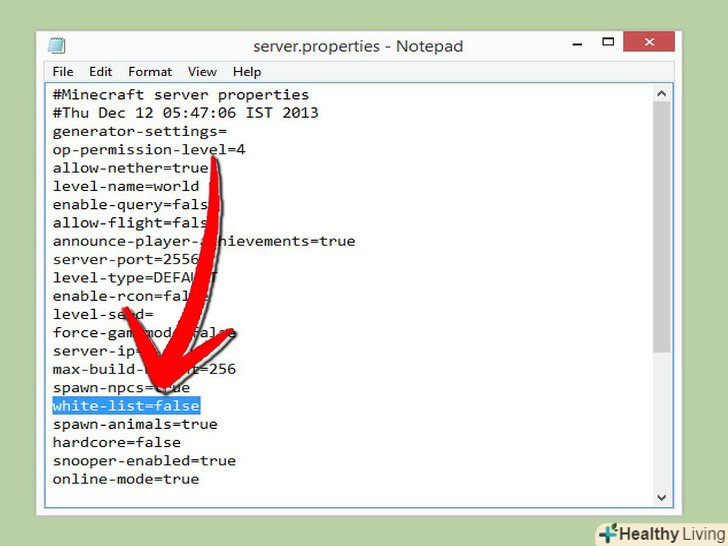Click the level-seed= line
The height and width of the screenshot is (546, 728).
point(103,314)
